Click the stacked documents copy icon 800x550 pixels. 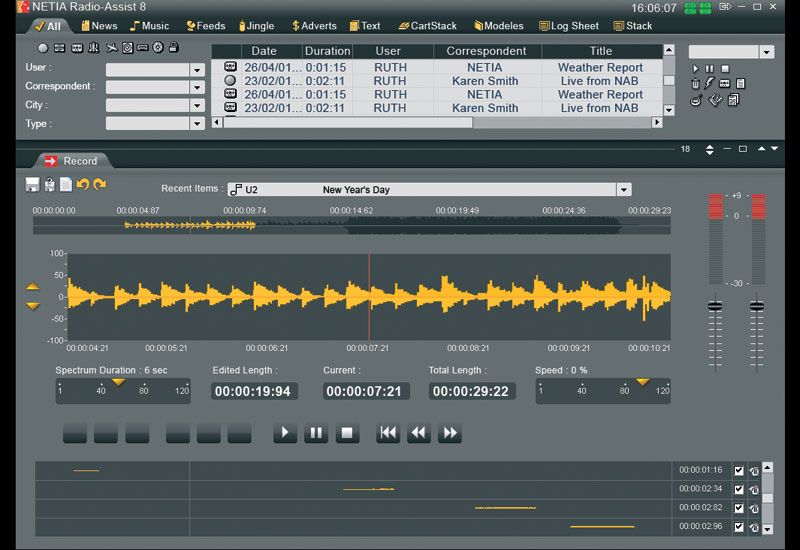(734, 100)
